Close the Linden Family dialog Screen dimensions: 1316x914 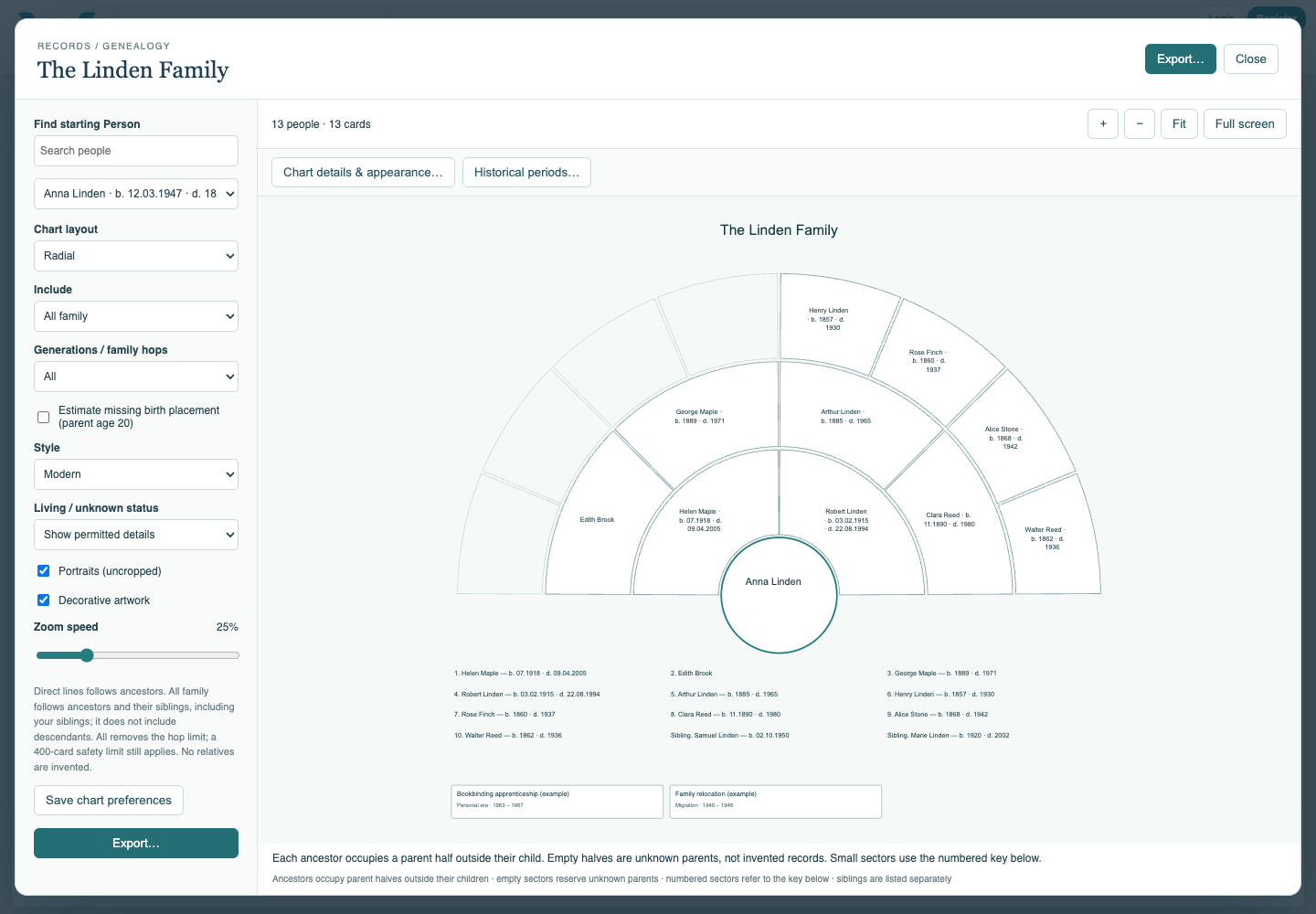pos(1251,58)
